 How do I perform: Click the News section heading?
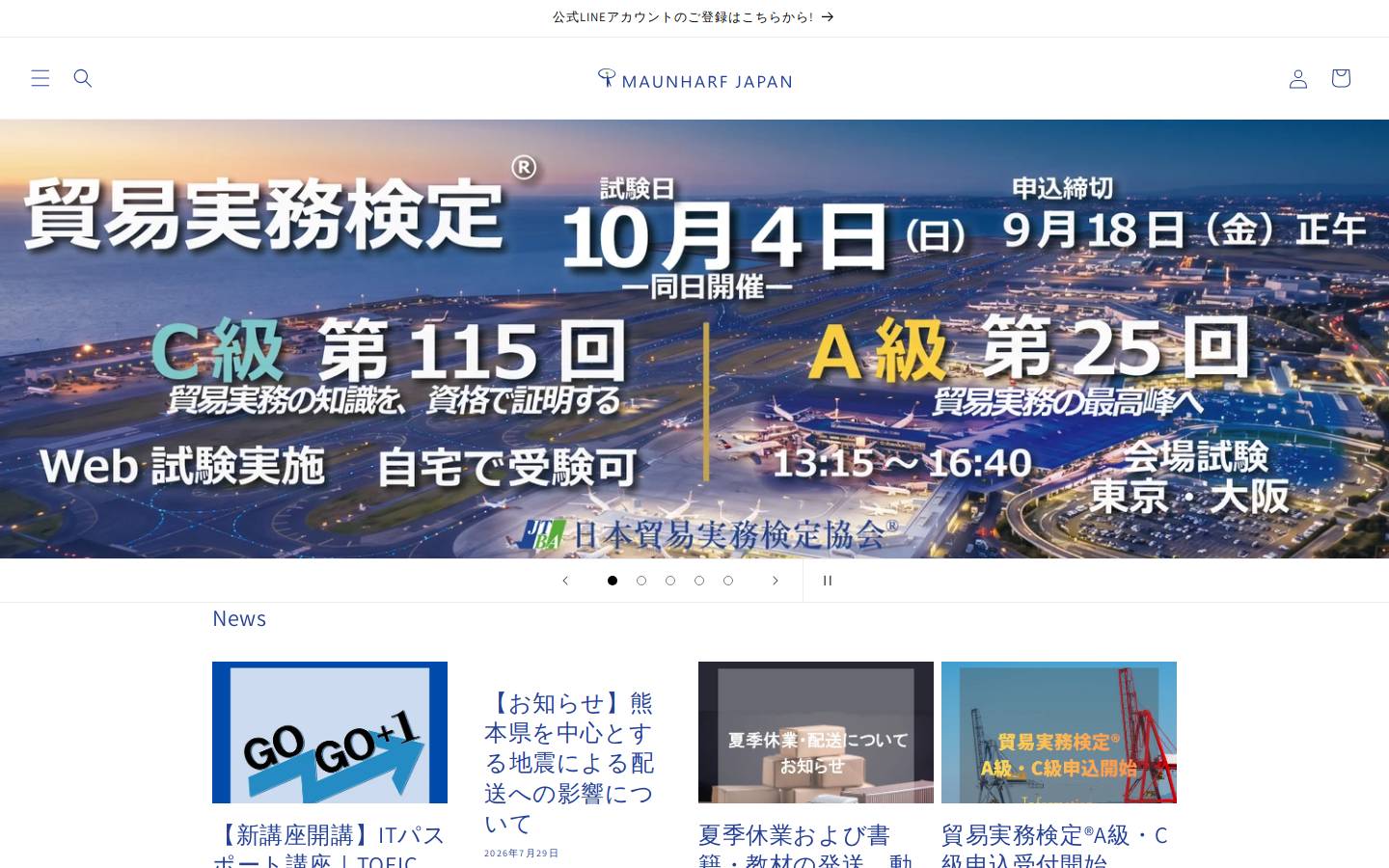239,618
